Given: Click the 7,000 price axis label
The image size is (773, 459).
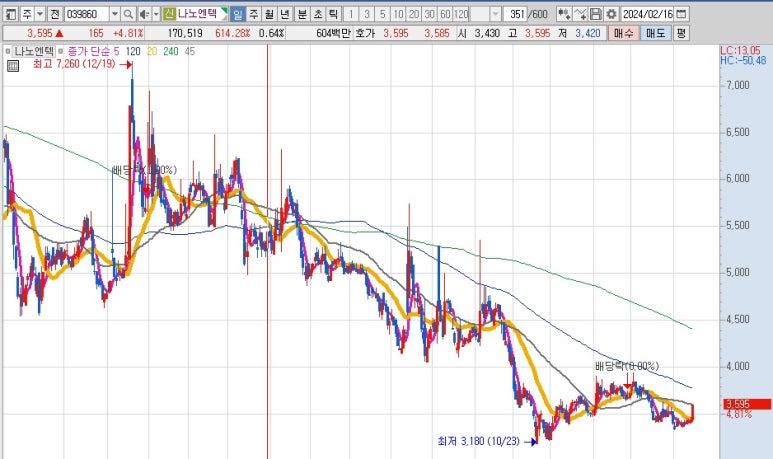Looking at the screenshot, I should pyautogui.click(x=738, y=85).
